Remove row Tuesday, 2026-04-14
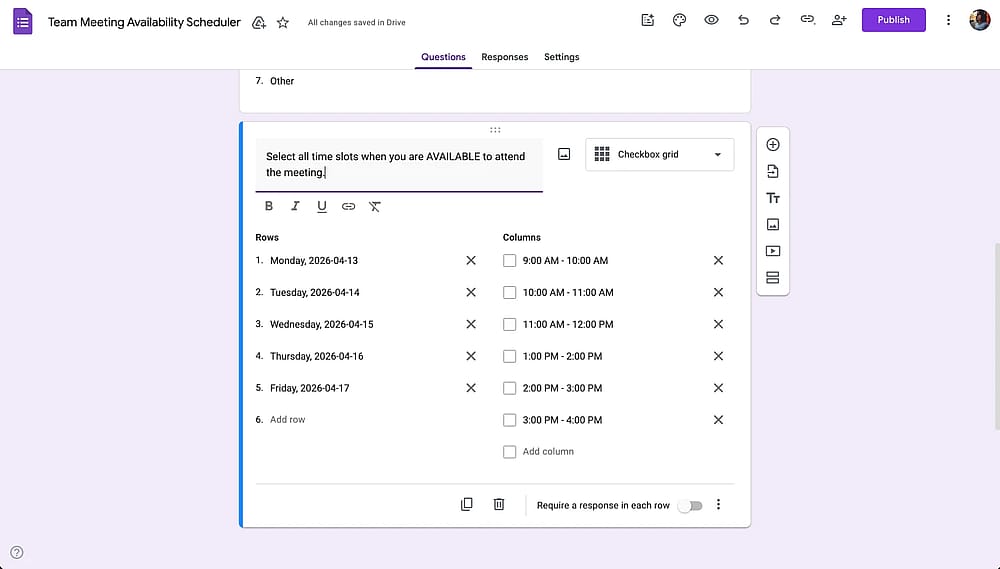1000x569 pixels. [x=471, y=292]
